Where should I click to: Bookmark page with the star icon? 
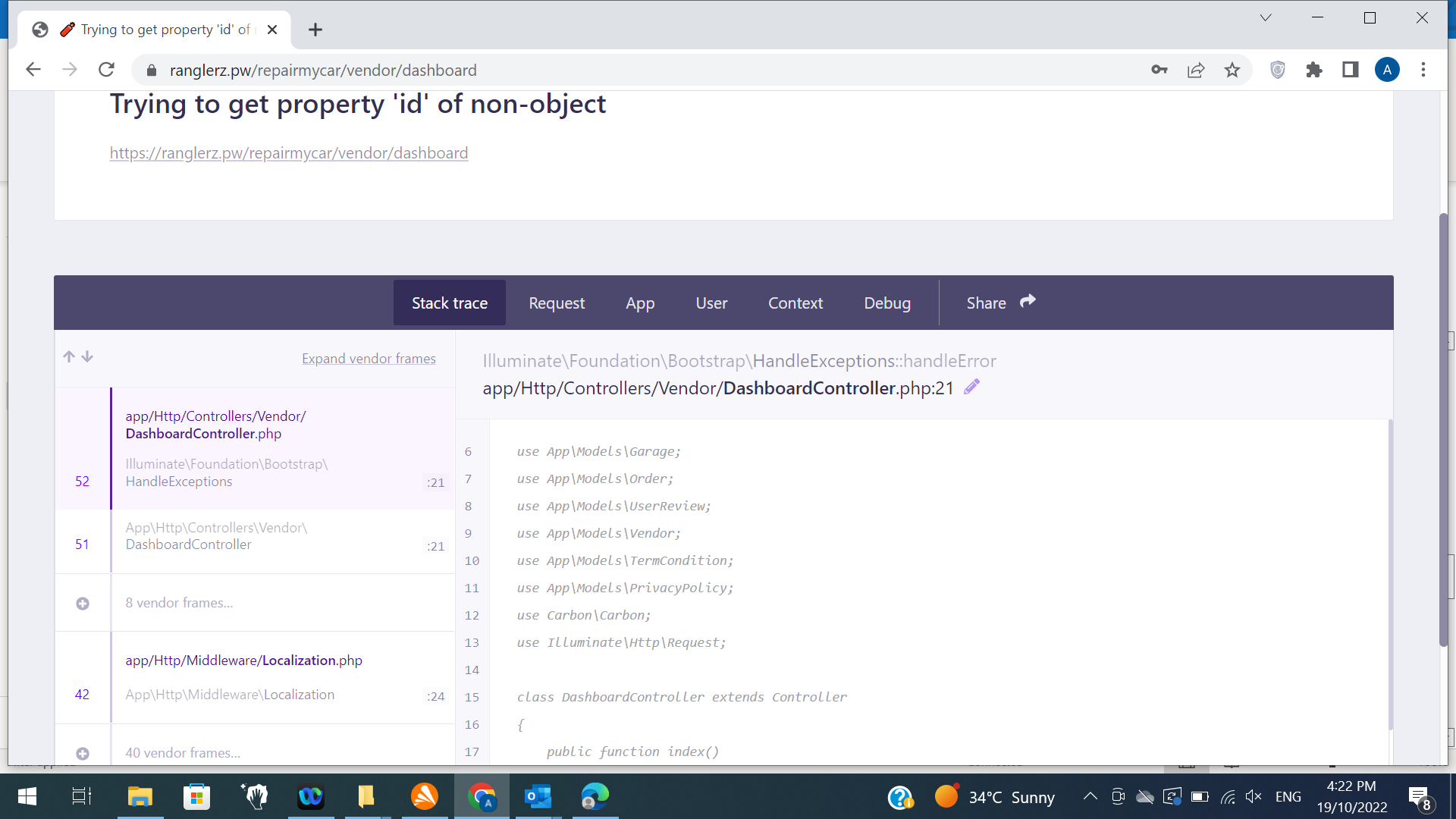point(1232,71)
